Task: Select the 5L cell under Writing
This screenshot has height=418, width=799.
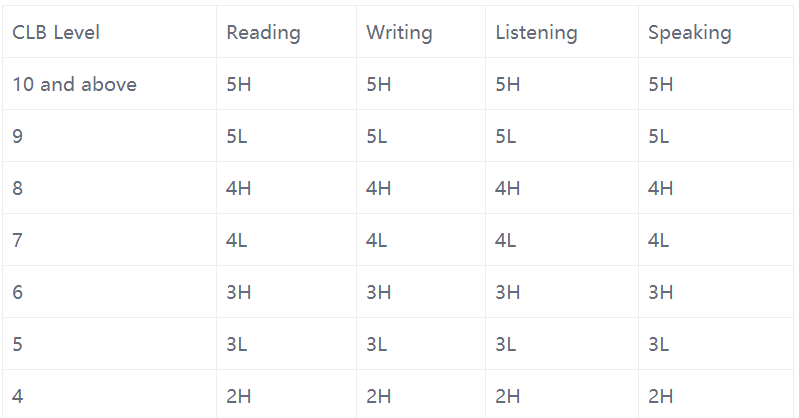Action: click(377, 137)
